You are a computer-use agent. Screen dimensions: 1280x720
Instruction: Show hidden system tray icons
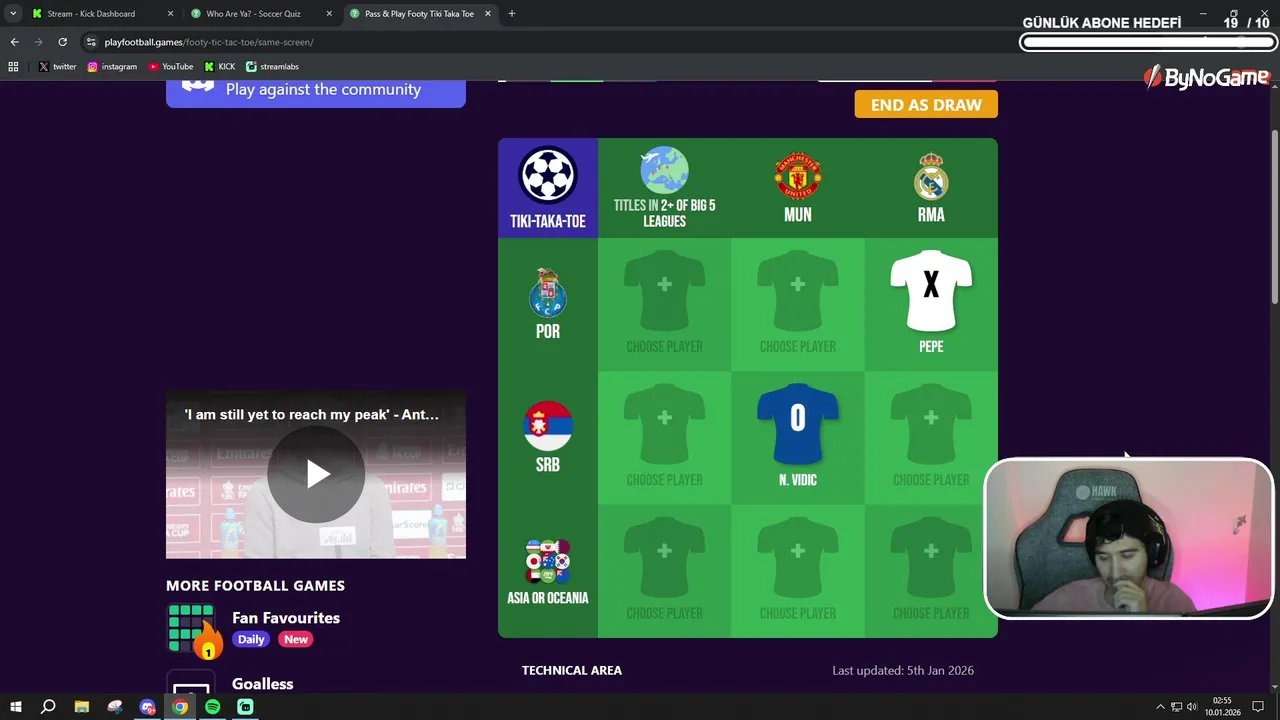1160,707
